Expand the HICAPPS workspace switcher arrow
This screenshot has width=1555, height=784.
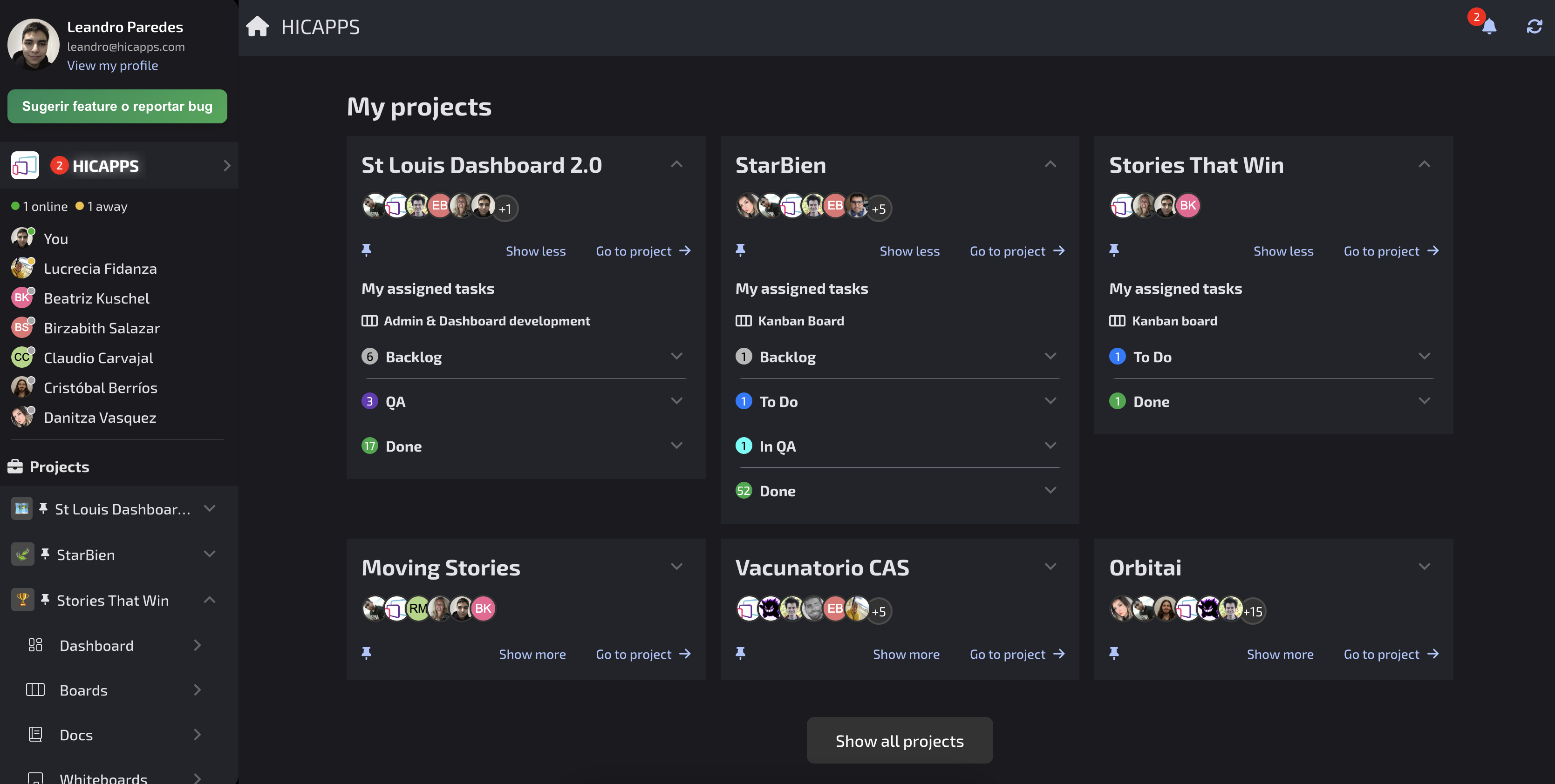click(x=227, y=165)
